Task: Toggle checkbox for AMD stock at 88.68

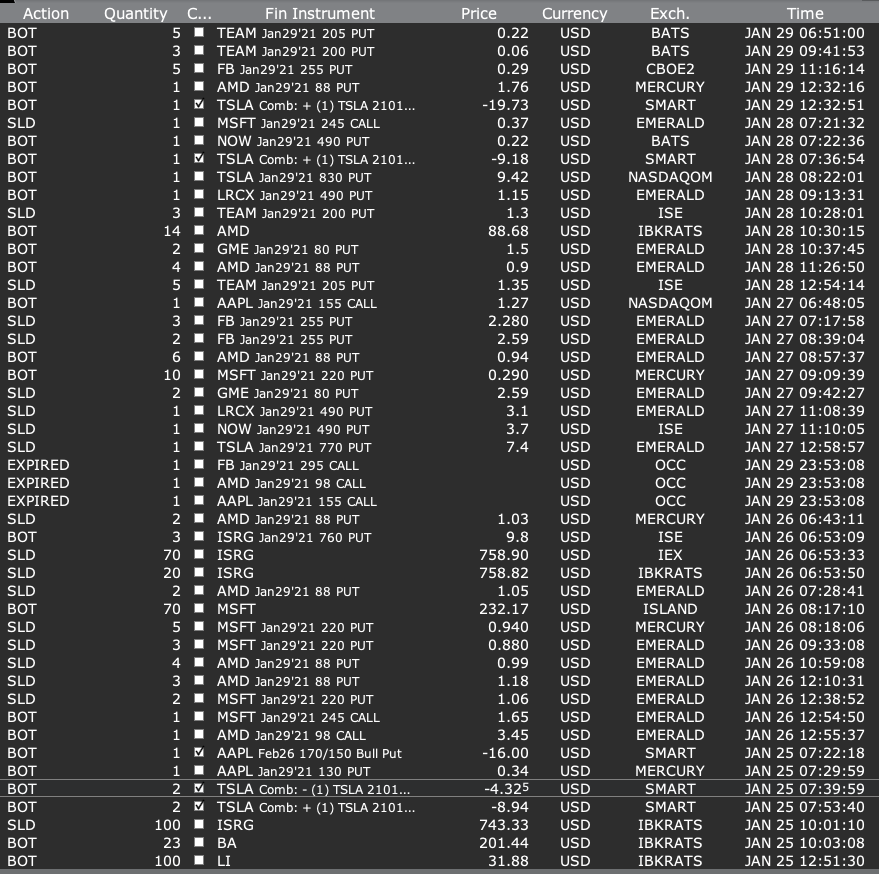Action: coord(199,230)
